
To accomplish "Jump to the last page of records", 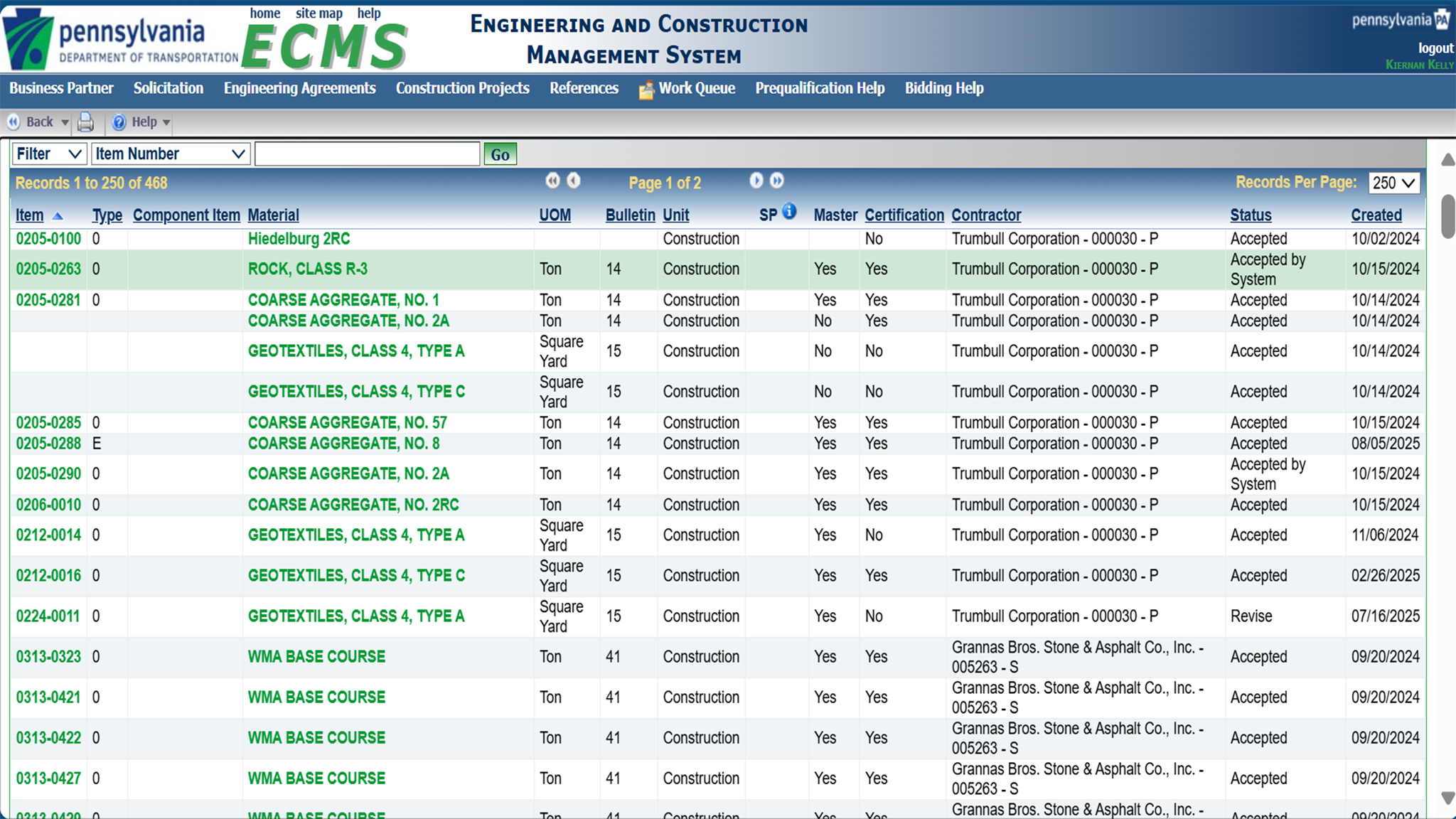I will pyautogui.click(x=777, y=181).
